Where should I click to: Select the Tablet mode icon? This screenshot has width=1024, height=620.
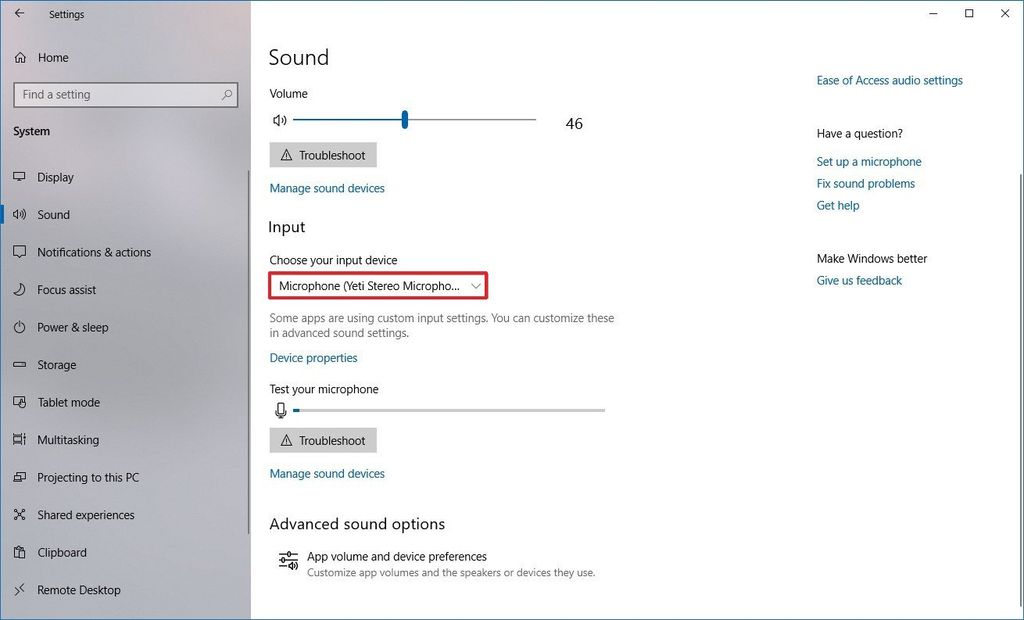coord(20,402)
